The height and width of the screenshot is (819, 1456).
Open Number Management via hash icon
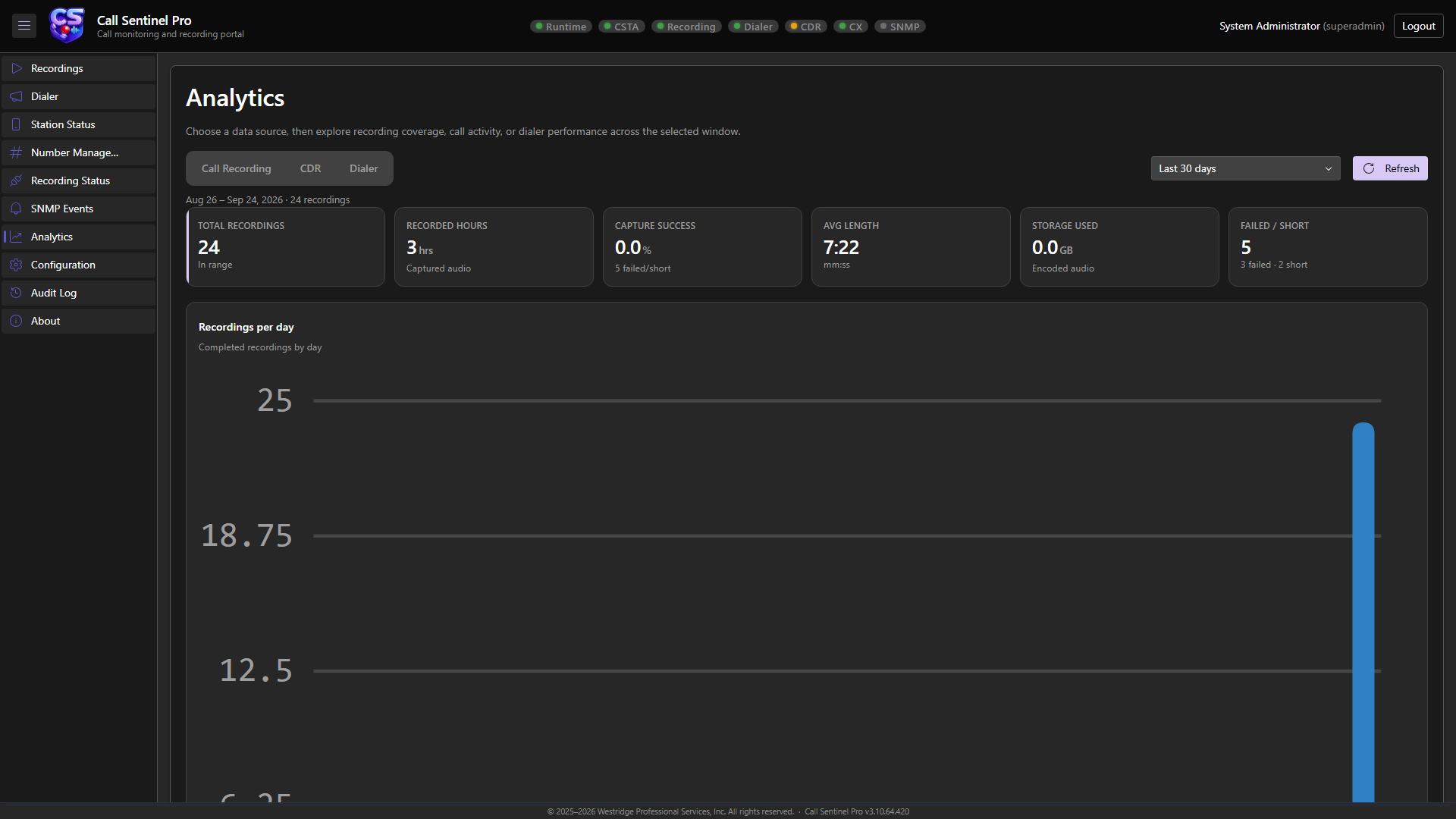pyautogui.click(x=16, y=152)
